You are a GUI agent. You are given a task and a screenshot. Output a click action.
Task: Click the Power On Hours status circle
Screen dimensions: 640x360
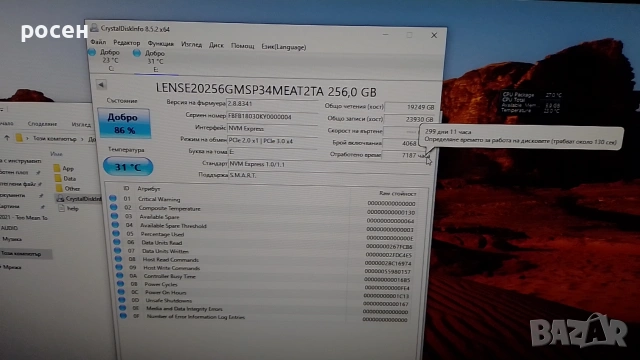coord(121,291)
